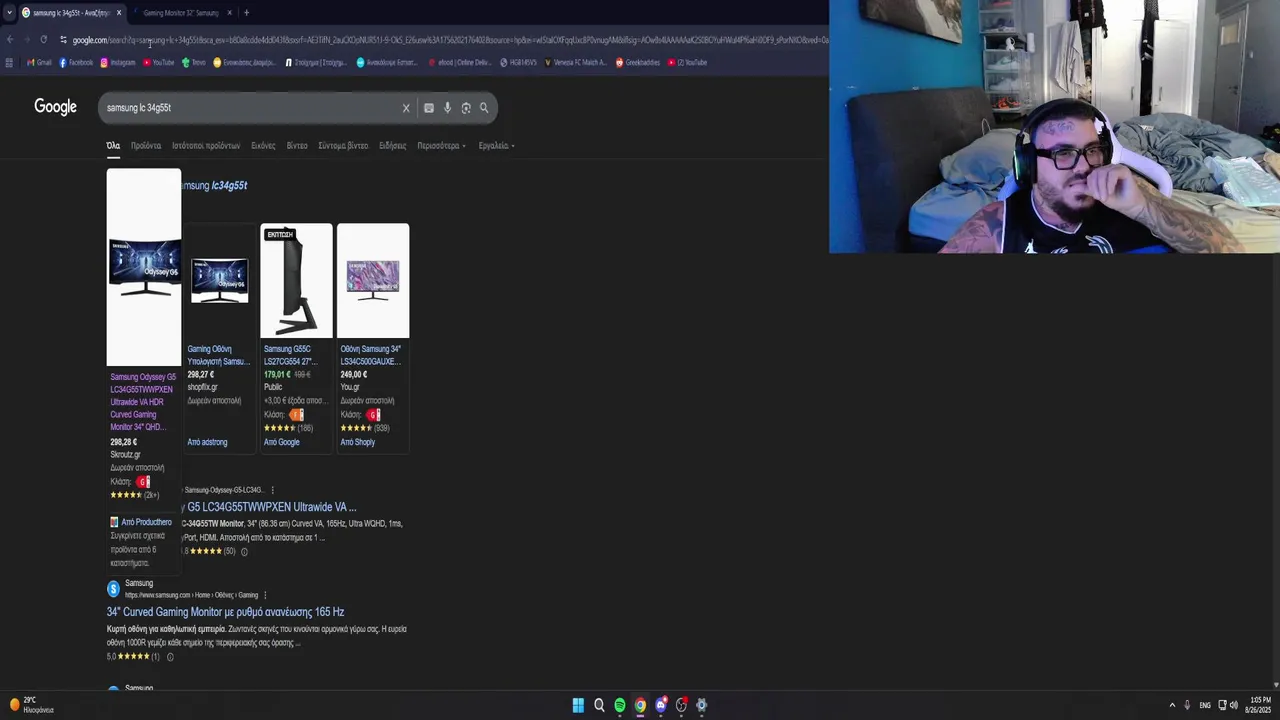Open the Facebook bookmark
Image resolution: width=1280 pixels, height=720 pixels.
pos(76,62)
